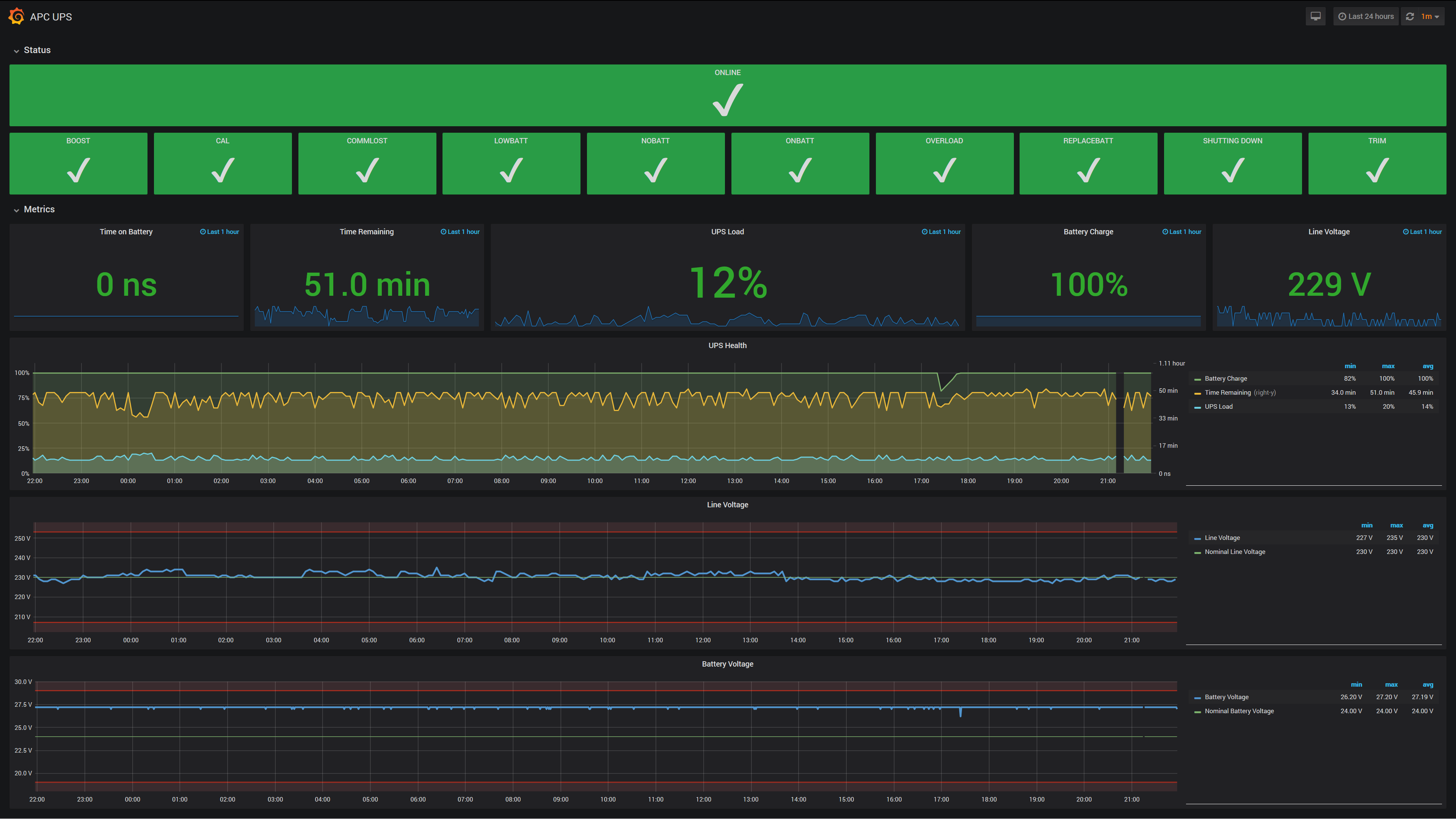Click the APC UPS dashboard title
This screenshot has height=819, width=1456.
click(51, 17)
